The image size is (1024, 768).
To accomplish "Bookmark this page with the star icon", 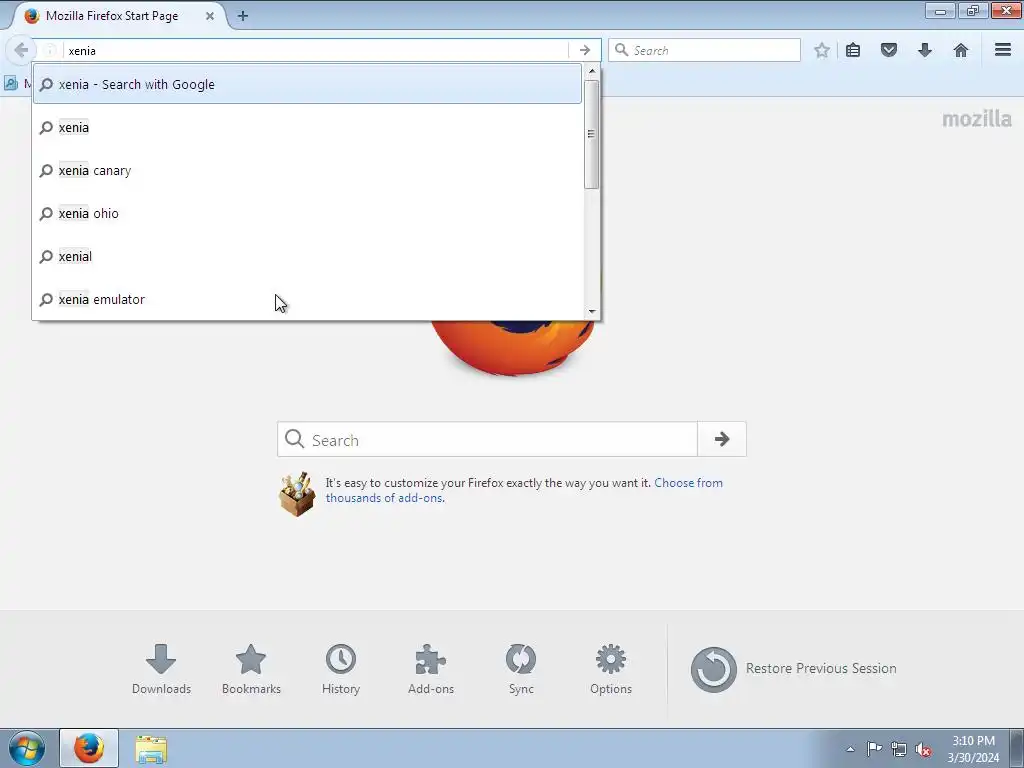I will point(822,50).
